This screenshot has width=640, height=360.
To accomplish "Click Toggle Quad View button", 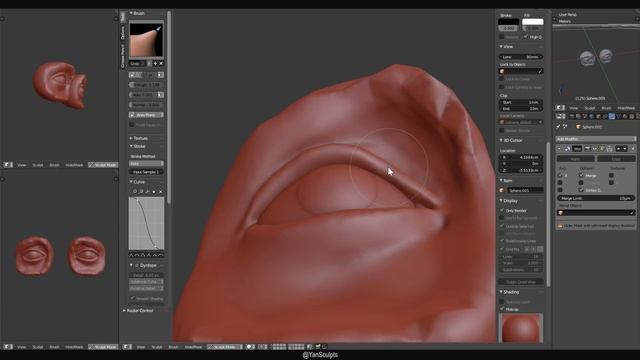I will 521,282.
